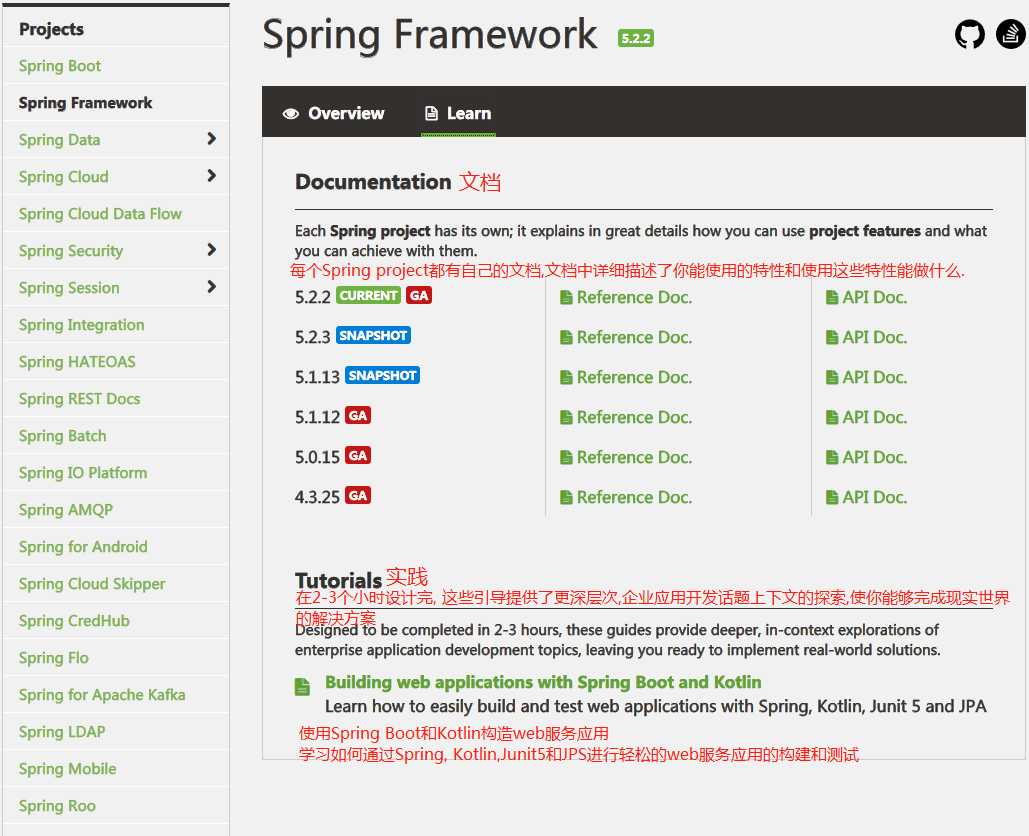Click the Tutorials section heading
Image resolution: width=1029 pixels, height=836 pixels.
pos(338,581)
